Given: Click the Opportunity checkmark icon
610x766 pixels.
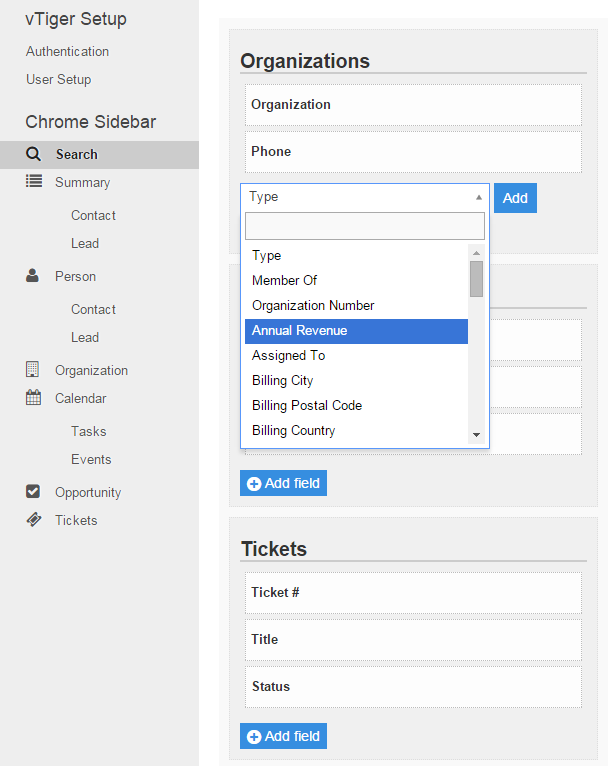Looking at the screenshot, I should (x=33, y=491).
